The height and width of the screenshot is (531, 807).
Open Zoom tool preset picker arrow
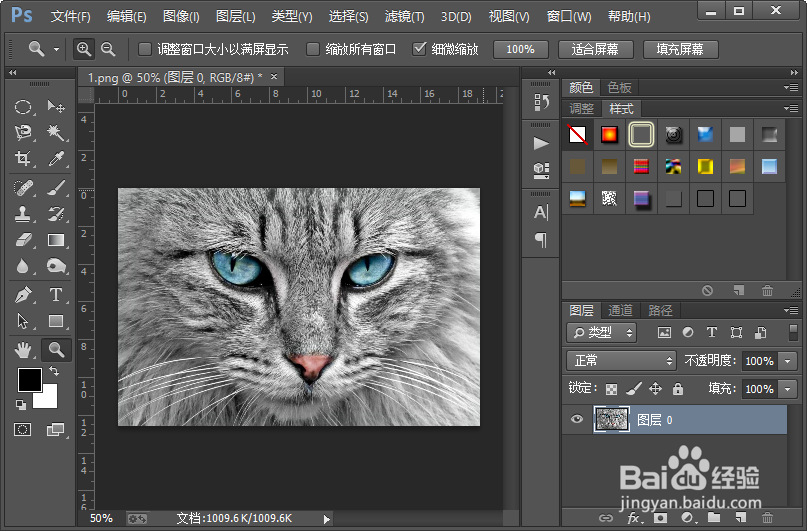coord(56,49)
